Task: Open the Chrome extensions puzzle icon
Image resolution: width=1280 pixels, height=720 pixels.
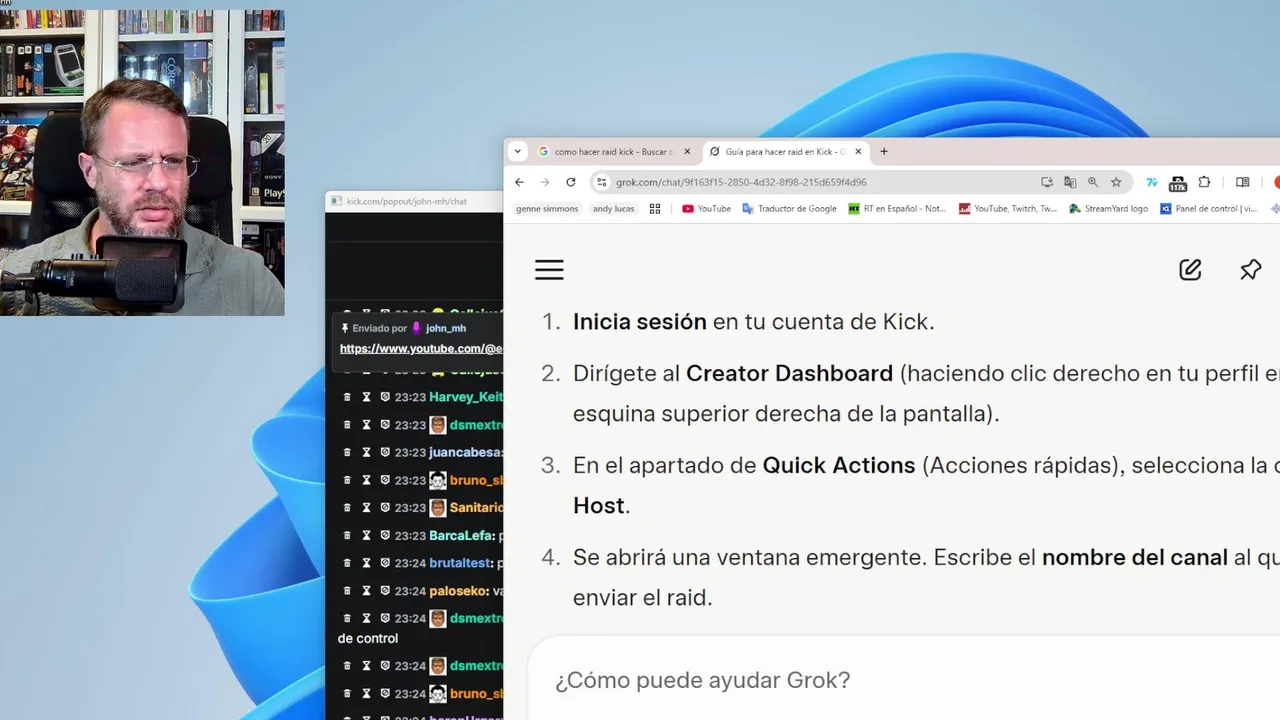Action: point(1204,182)
